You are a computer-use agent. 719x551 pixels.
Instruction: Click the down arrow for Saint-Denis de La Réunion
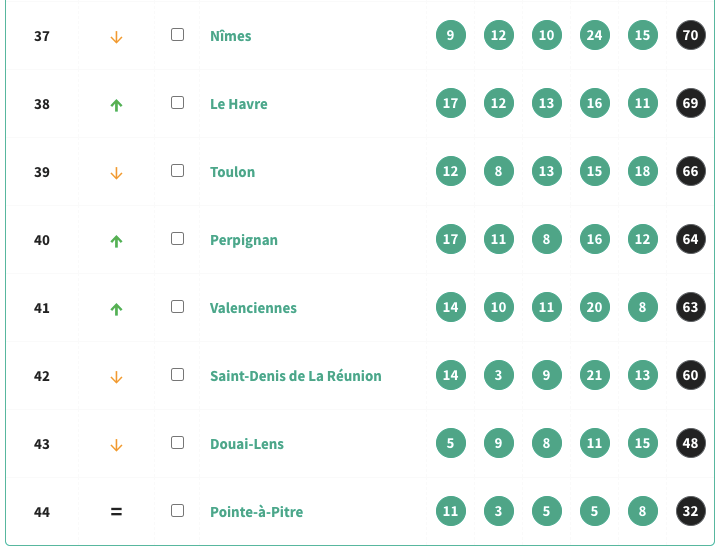pyautogui.click(x=116, y=377)
